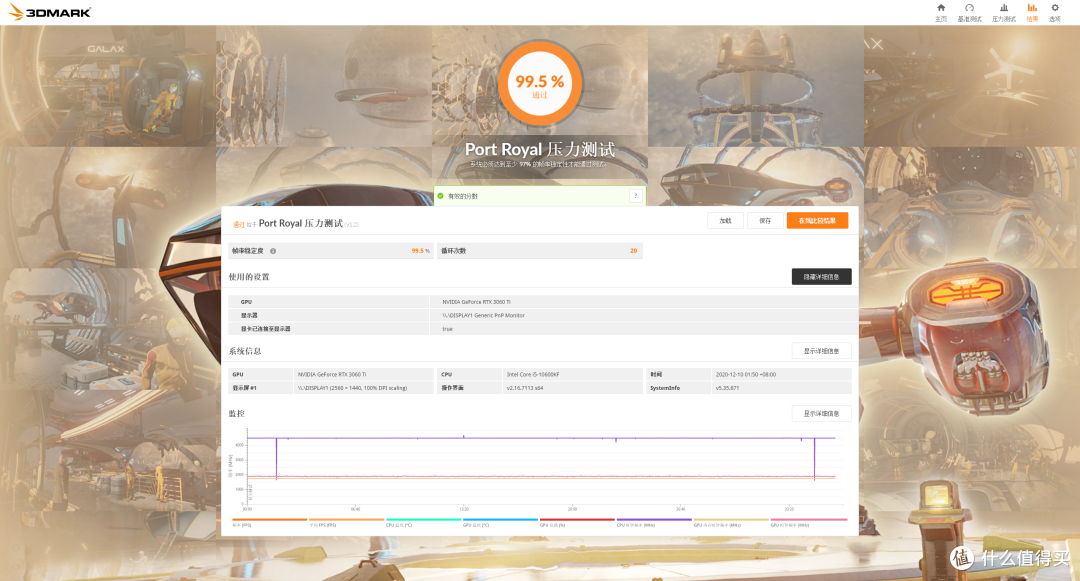
Task: Click the green valid-score checkmark icon
Action: click(441, 196)
